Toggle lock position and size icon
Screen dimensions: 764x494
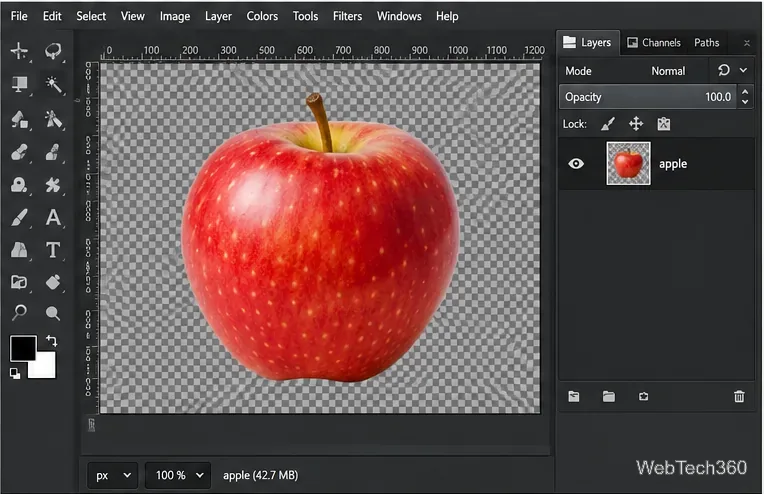(636, 124)
